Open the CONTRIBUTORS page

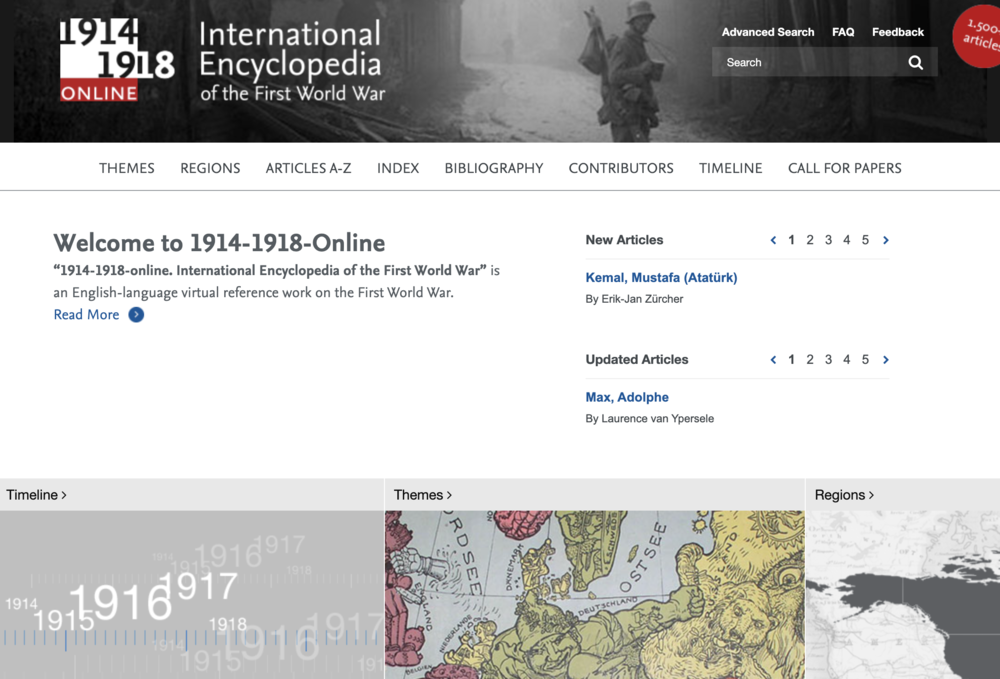(621, 168)
